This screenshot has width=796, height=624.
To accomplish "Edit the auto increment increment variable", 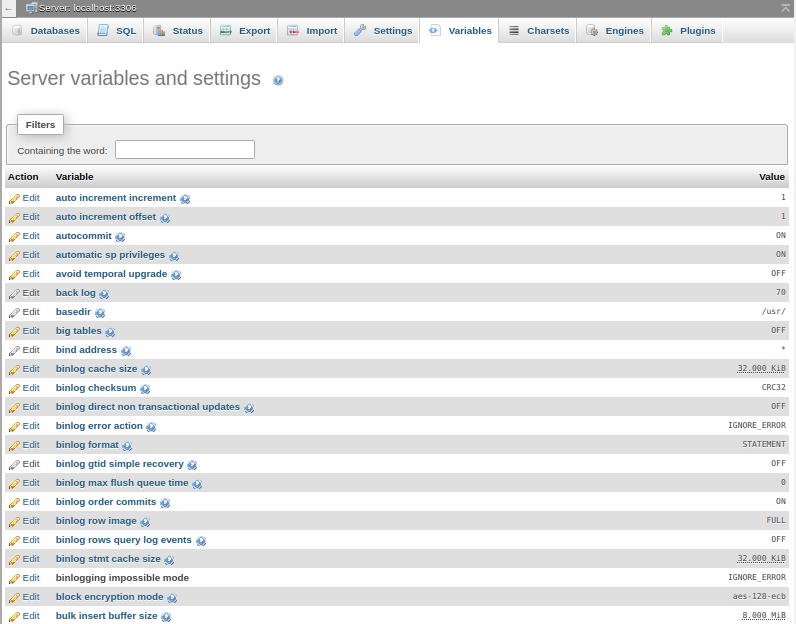I will click(x=24, y=198).
